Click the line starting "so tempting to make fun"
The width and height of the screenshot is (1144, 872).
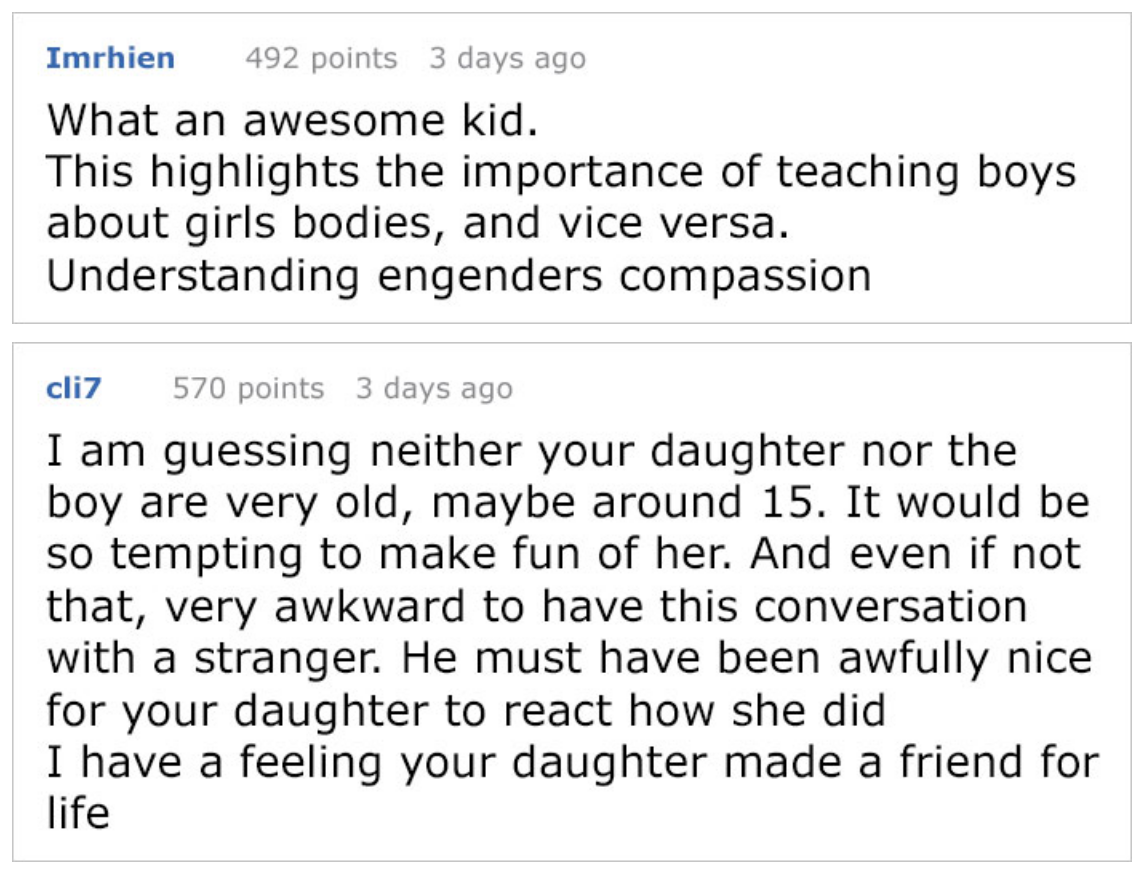pos(564,555)
